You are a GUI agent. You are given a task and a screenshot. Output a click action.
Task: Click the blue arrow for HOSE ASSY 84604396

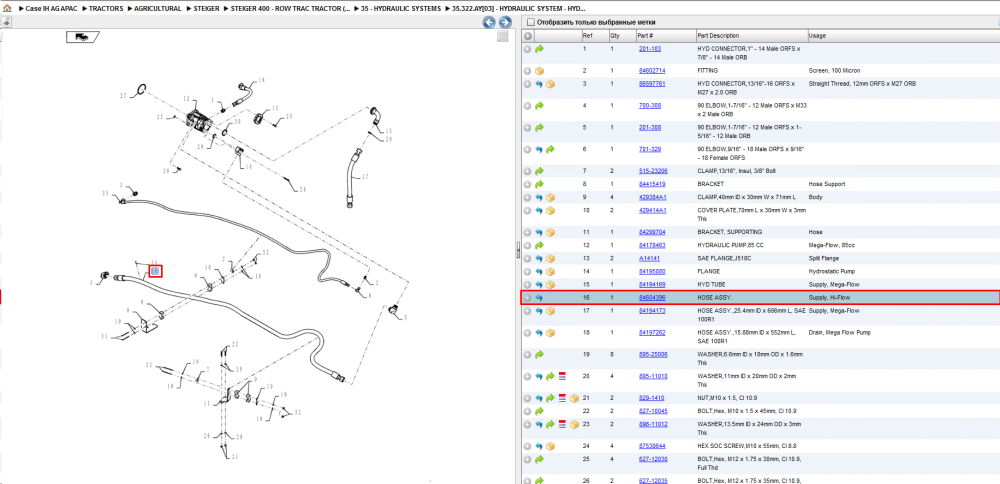tap(539, 298)
